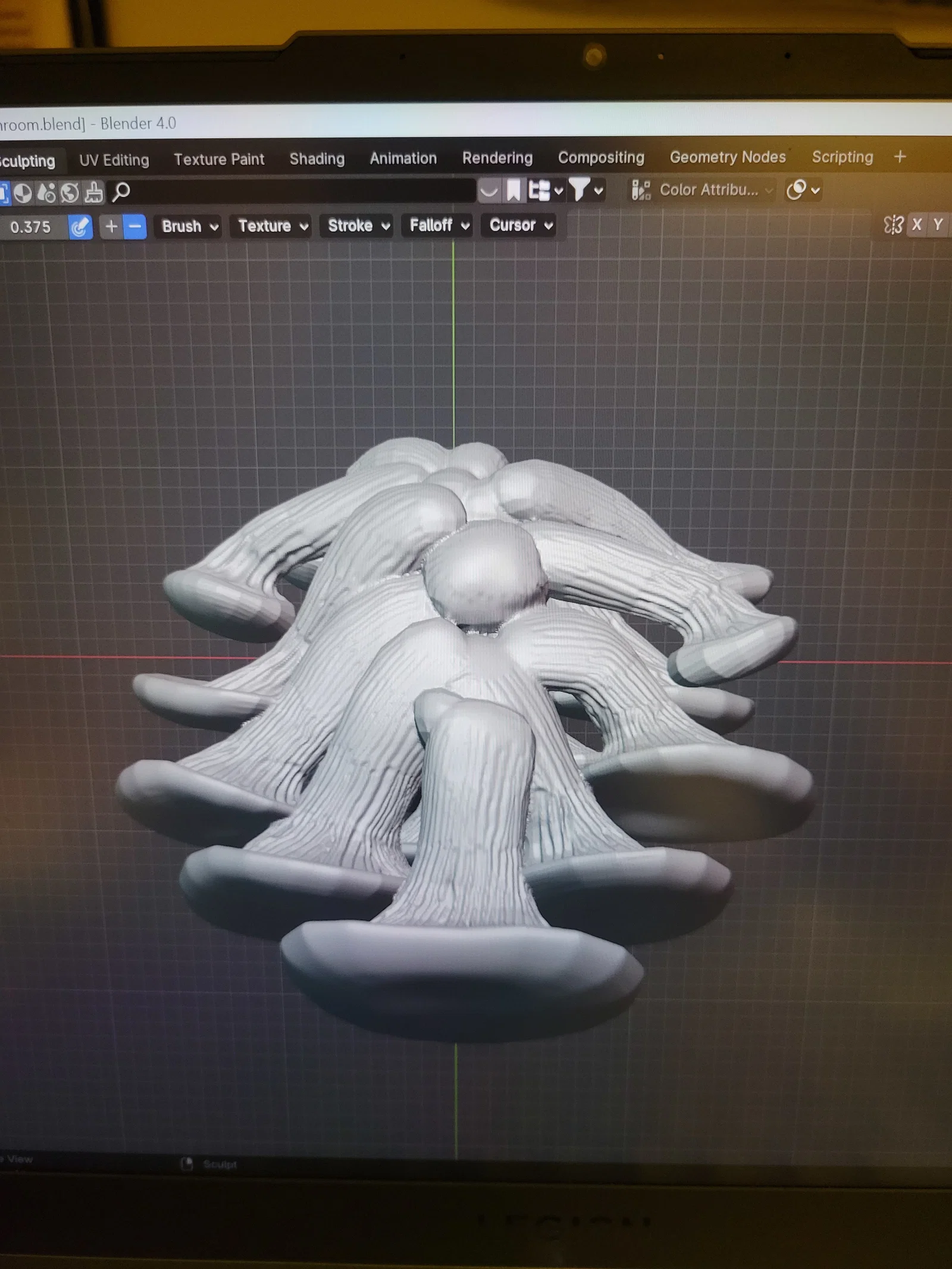This screenshot has width=952, height=1269.
Task: Click the brush icon beside the search field
Action: tap(93, 193)
